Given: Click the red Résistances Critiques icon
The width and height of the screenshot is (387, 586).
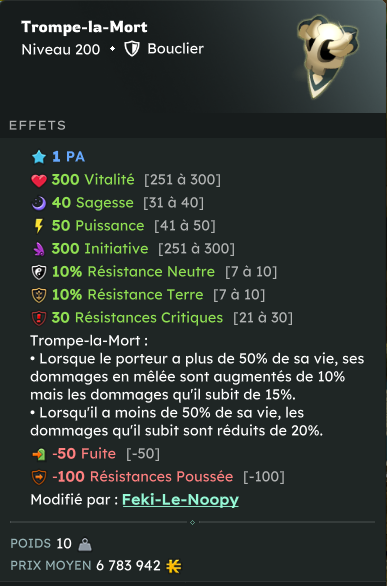Looking at the screenshot, I should tap(39, 318).
